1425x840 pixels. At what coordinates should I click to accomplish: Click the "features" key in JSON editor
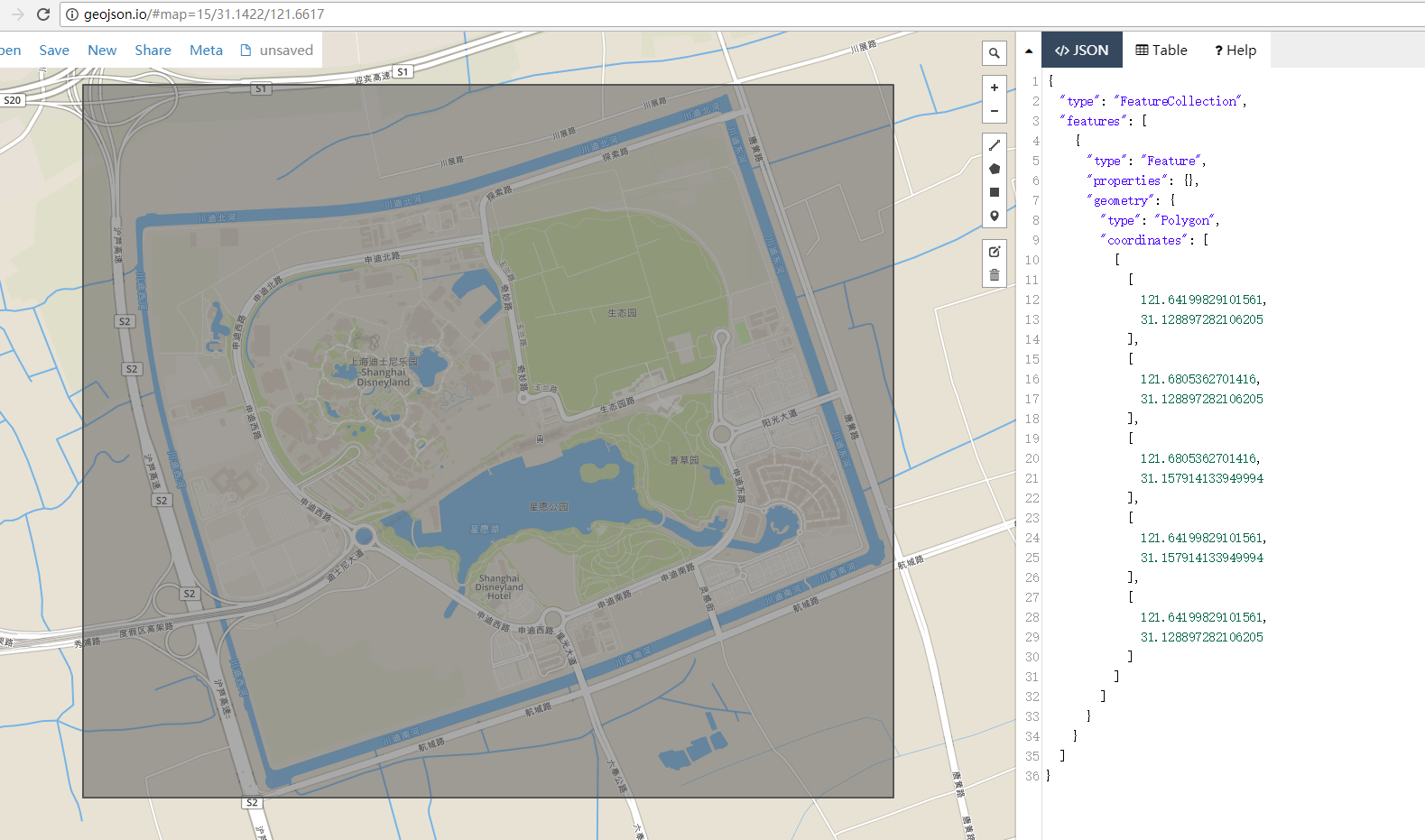click(1094, 121)
